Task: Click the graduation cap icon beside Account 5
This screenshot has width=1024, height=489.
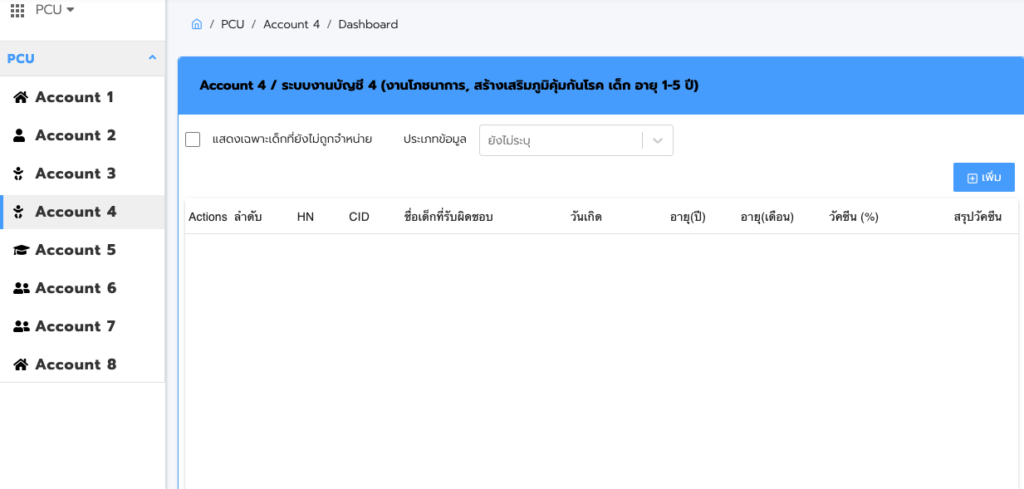Action: pyautogui.click(x=19, y=250)
